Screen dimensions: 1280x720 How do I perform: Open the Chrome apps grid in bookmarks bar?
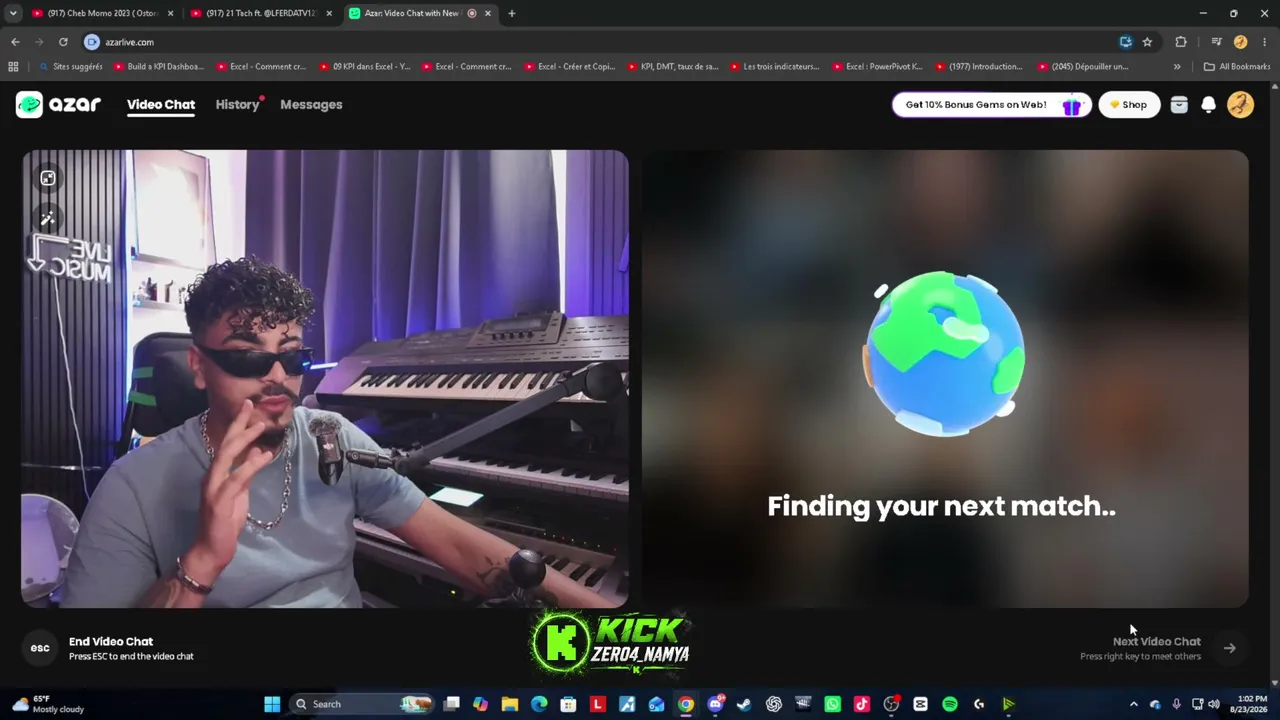[x=13, y=67]
